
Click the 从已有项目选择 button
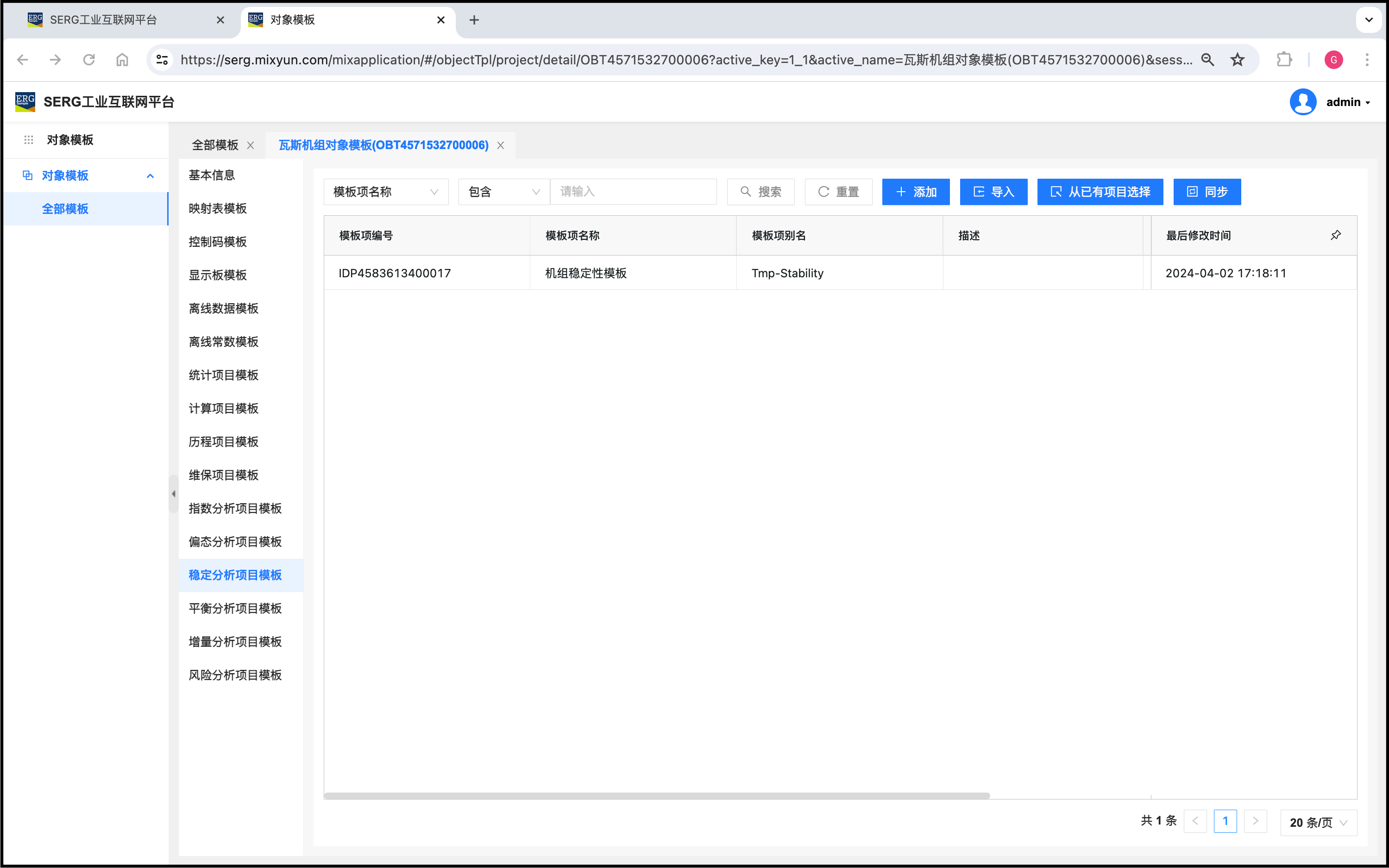tap(1100, 192)
